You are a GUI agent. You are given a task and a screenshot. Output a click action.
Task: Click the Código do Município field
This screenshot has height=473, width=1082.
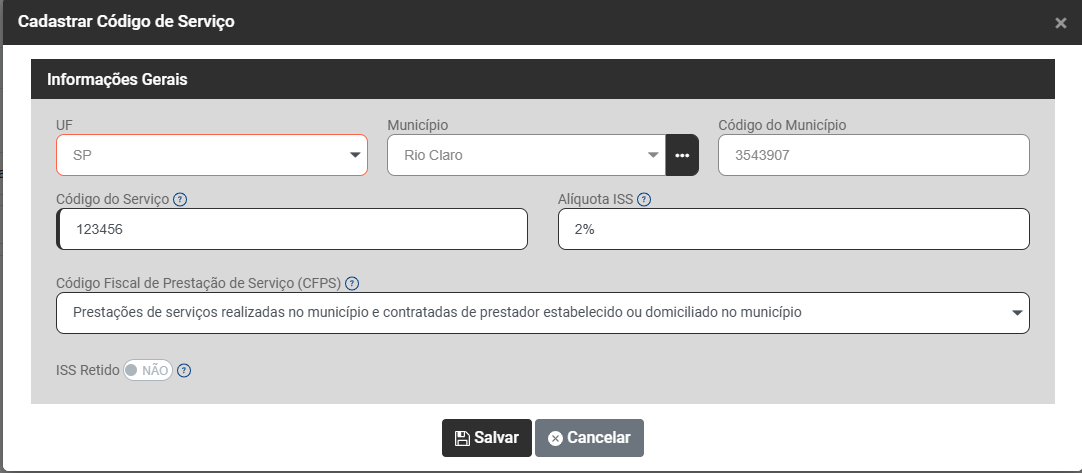(873, 155)
